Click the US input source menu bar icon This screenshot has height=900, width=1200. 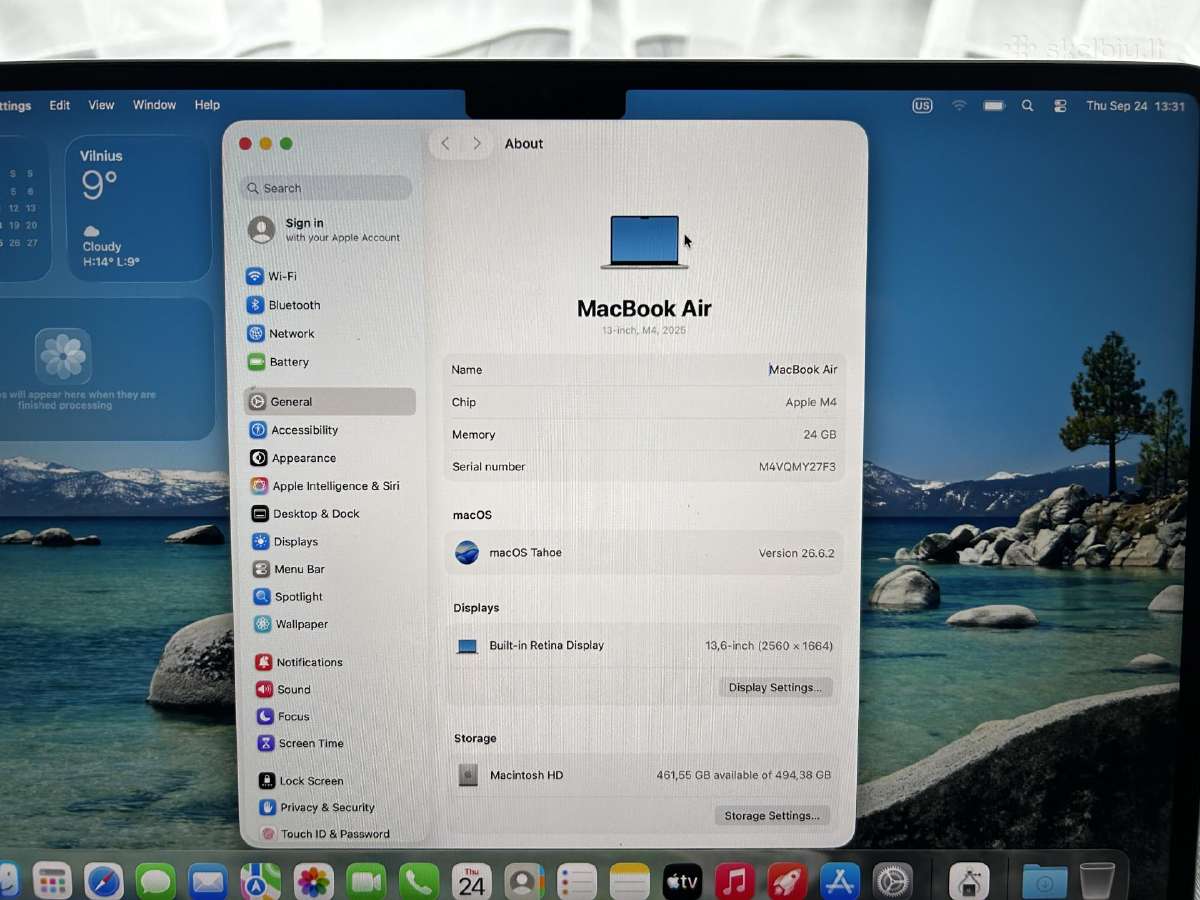tap(922, 106)
